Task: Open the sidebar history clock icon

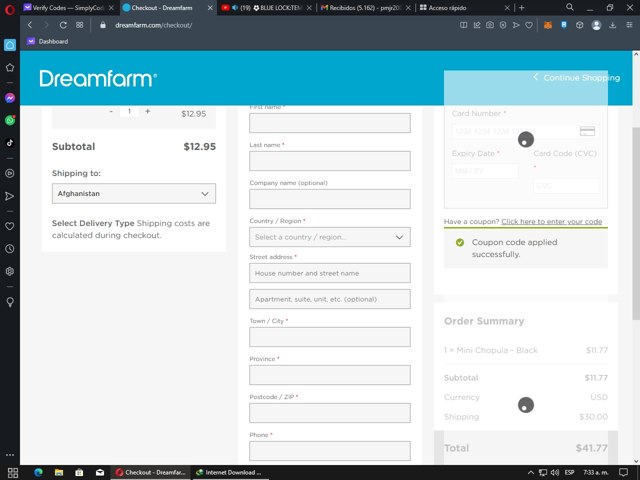Action: [x=10, y=249]
